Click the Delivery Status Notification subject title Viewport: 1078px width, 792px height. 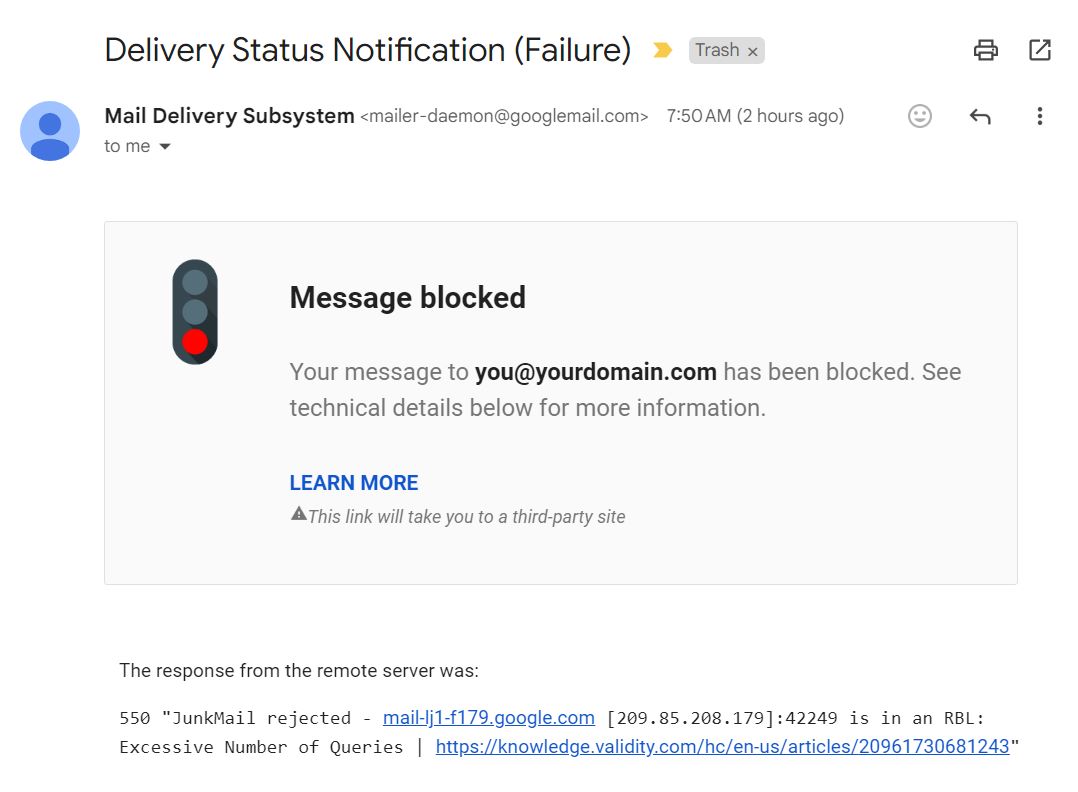tap(368, 50)
